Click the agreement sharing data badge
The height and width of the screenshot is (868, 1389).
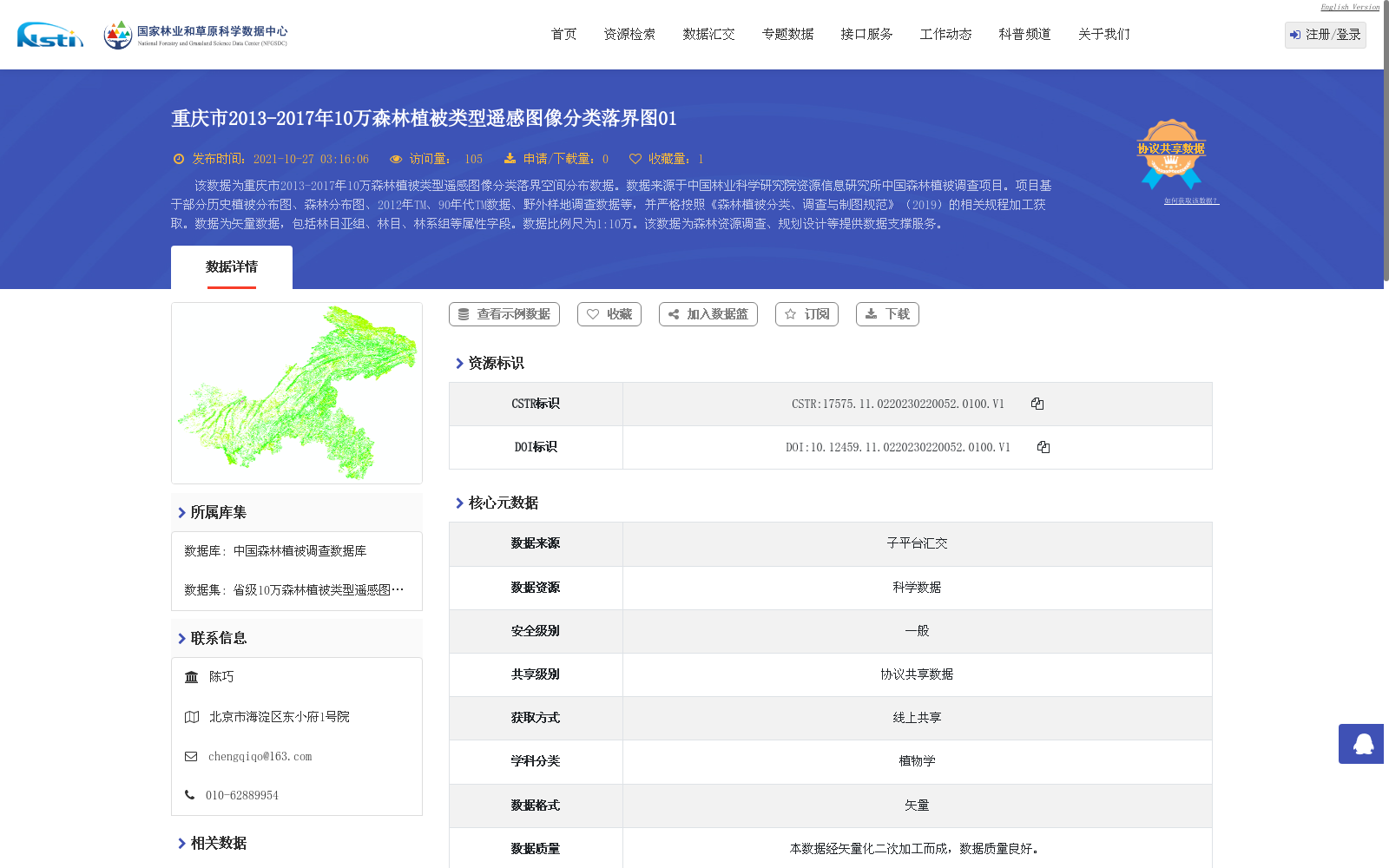click(1171, 154)
